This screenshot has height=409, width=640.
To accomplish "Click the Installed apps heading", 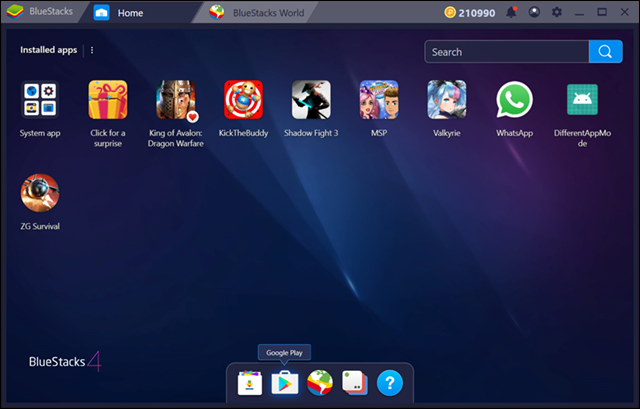I will pyautogui.click(x=49, y=50).
